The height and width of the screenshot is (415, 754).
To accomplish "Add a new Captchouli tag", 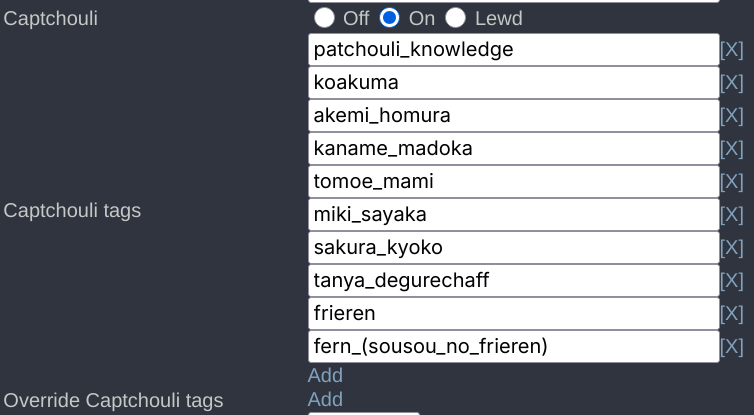I will coord(325,375).
